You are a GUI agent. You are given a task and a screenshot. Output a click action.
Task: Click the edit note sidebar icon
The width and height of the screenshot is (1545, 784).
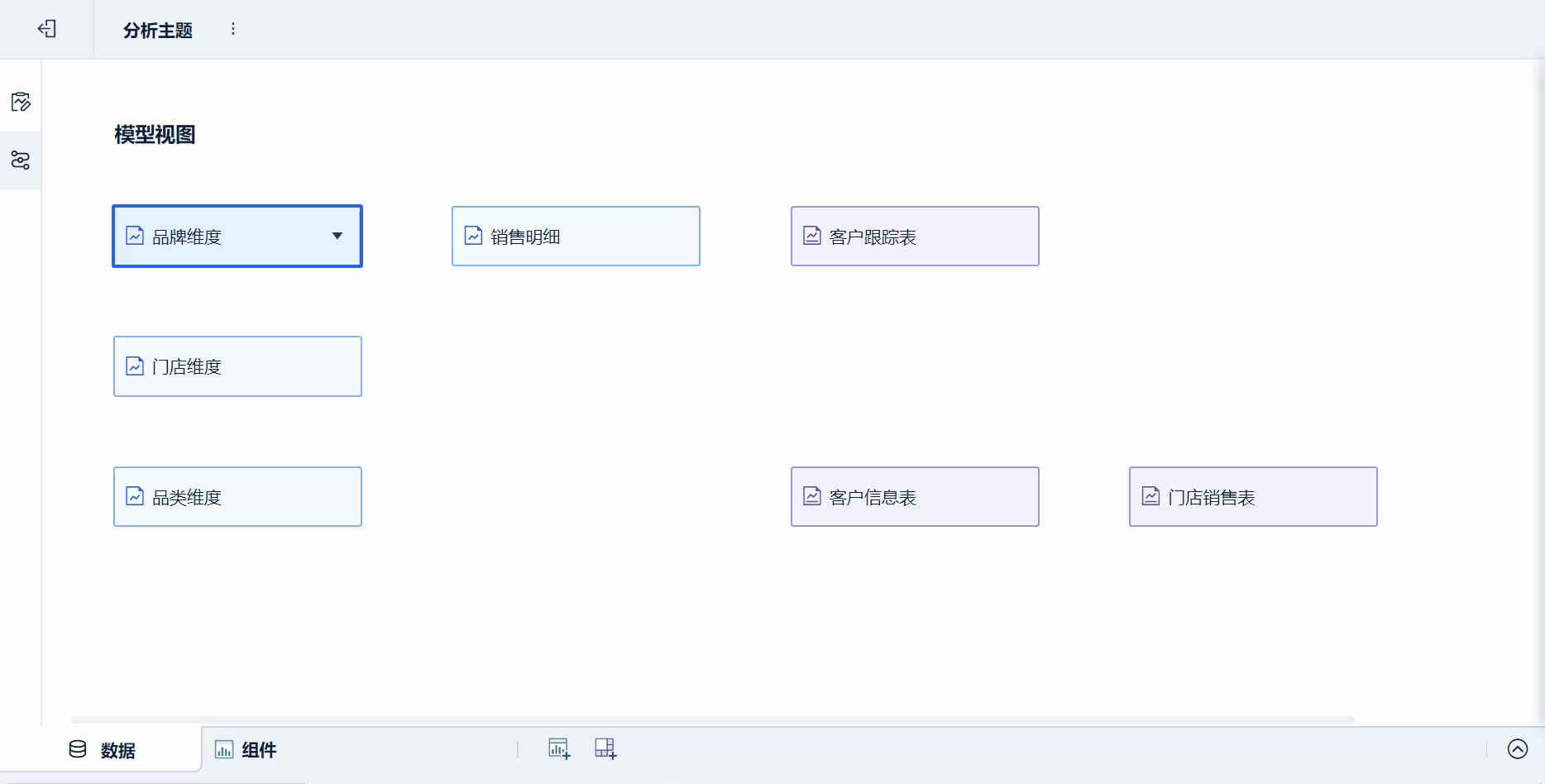pos(21,102)
